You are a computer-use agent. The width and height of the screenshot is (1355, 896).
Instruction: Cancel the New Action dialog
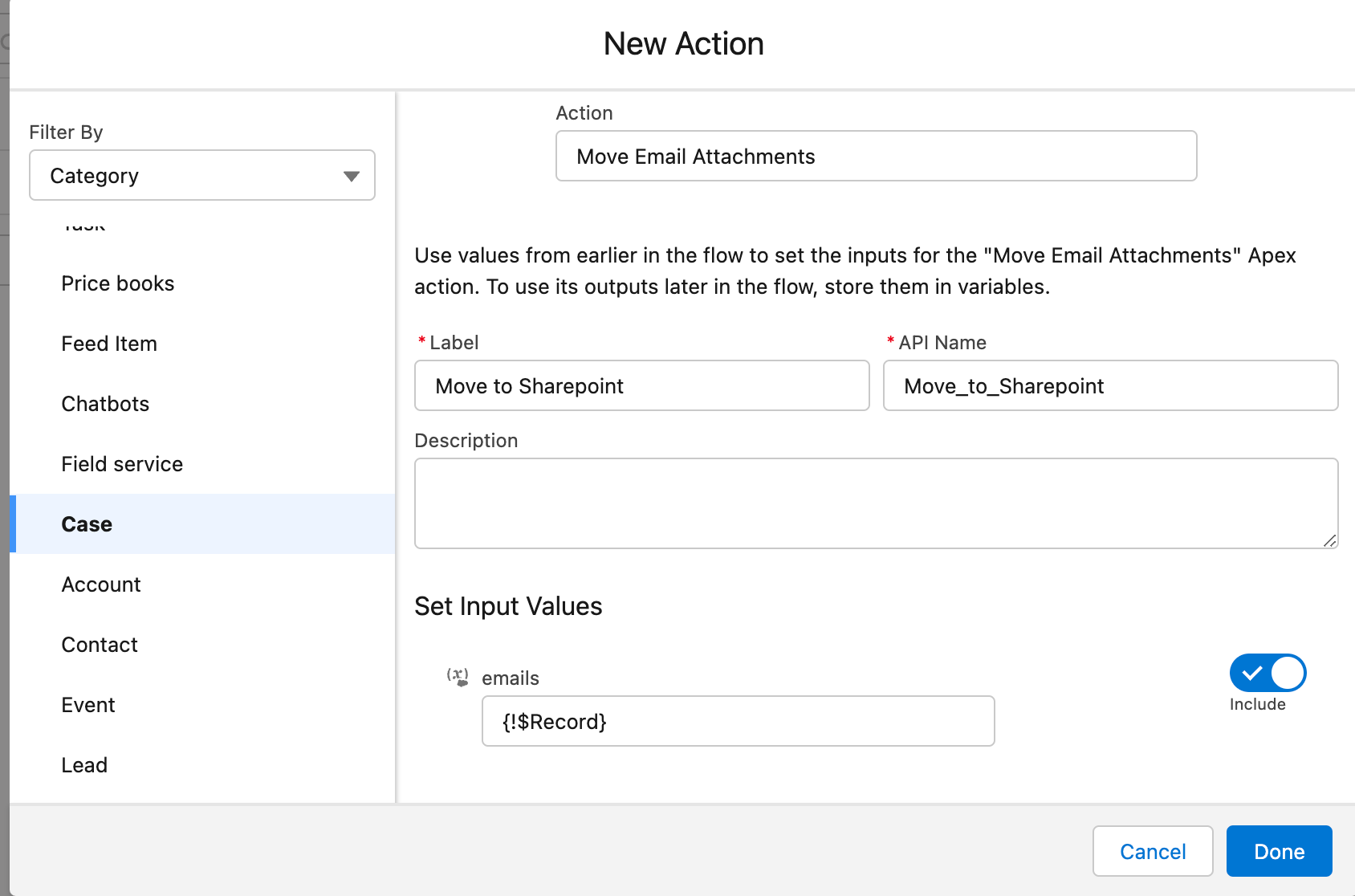(x=1152, y=851)
